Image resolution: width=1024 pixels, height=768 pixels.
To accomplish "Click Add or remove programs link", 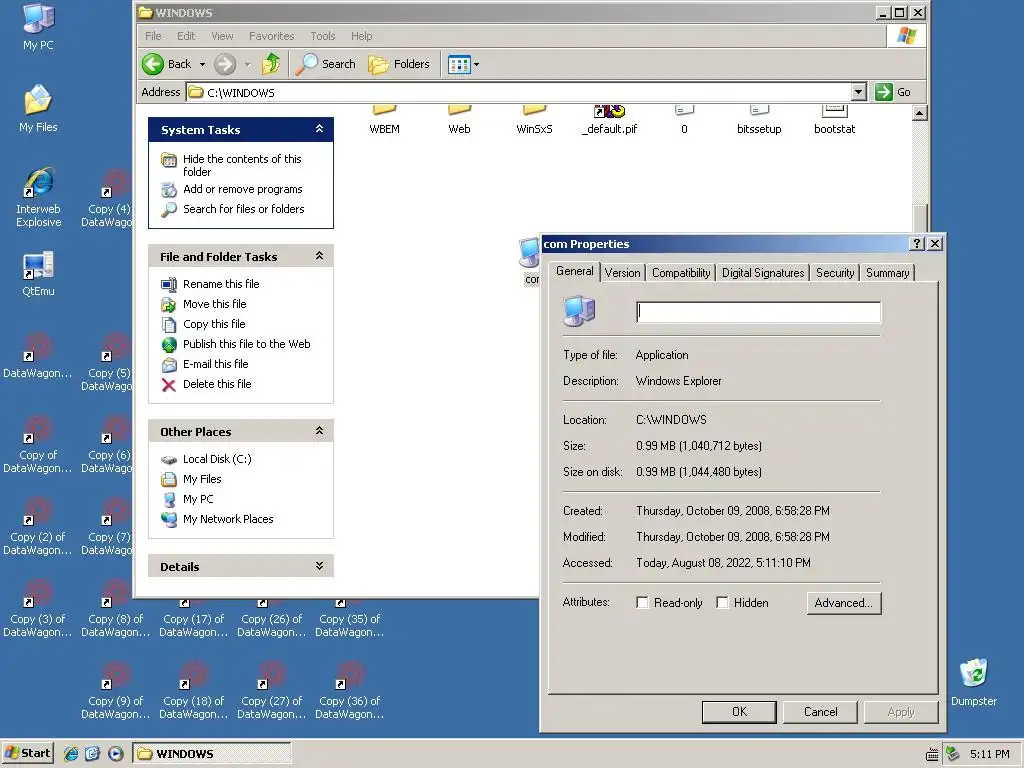I will (x=242, y=189).
